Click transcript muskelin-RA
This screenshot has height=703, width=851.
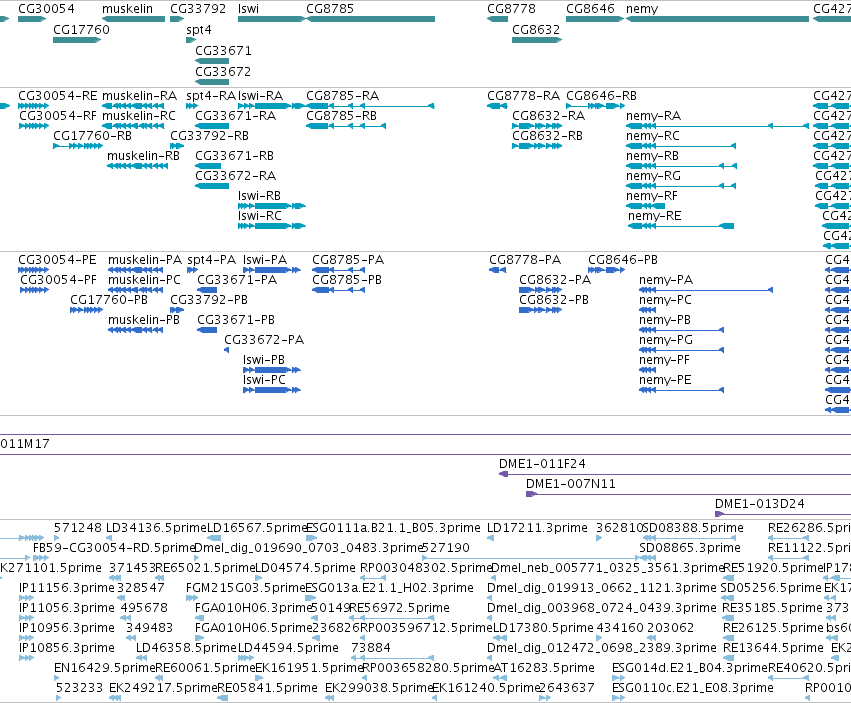point(139,96)
